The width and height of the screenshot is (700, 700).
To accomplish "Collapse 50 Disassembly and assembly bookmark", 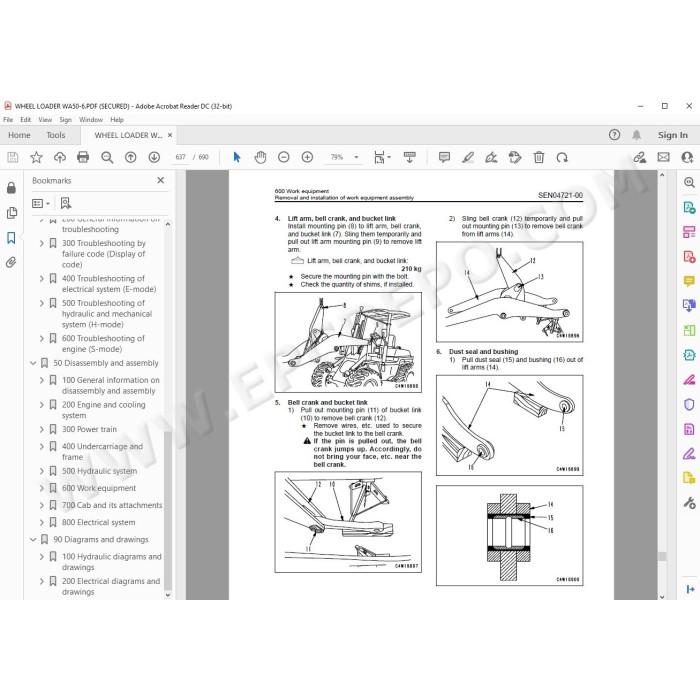I will (33, 363).
